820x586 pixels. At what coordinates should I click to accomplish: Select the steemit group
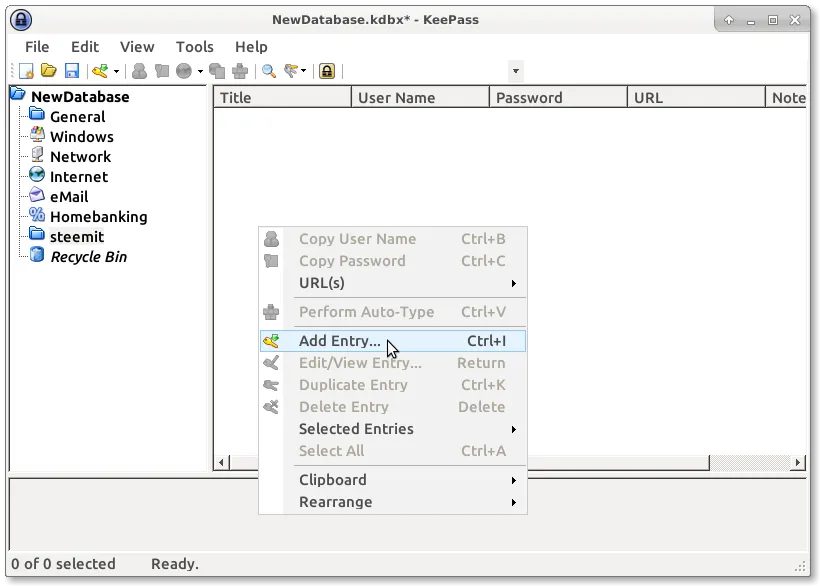tap(77, 236)
